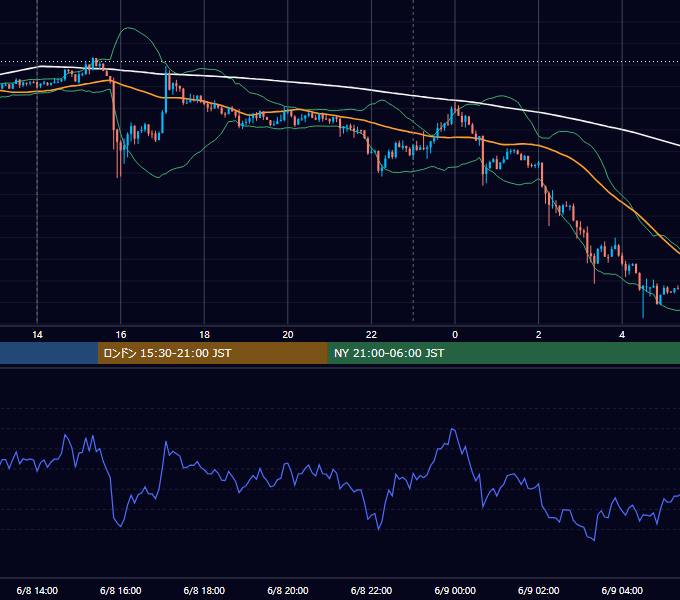Click the NY 21:00-06:00 JST session bar
This screenshot has width=680, height=600.
(x=503, y=353)
